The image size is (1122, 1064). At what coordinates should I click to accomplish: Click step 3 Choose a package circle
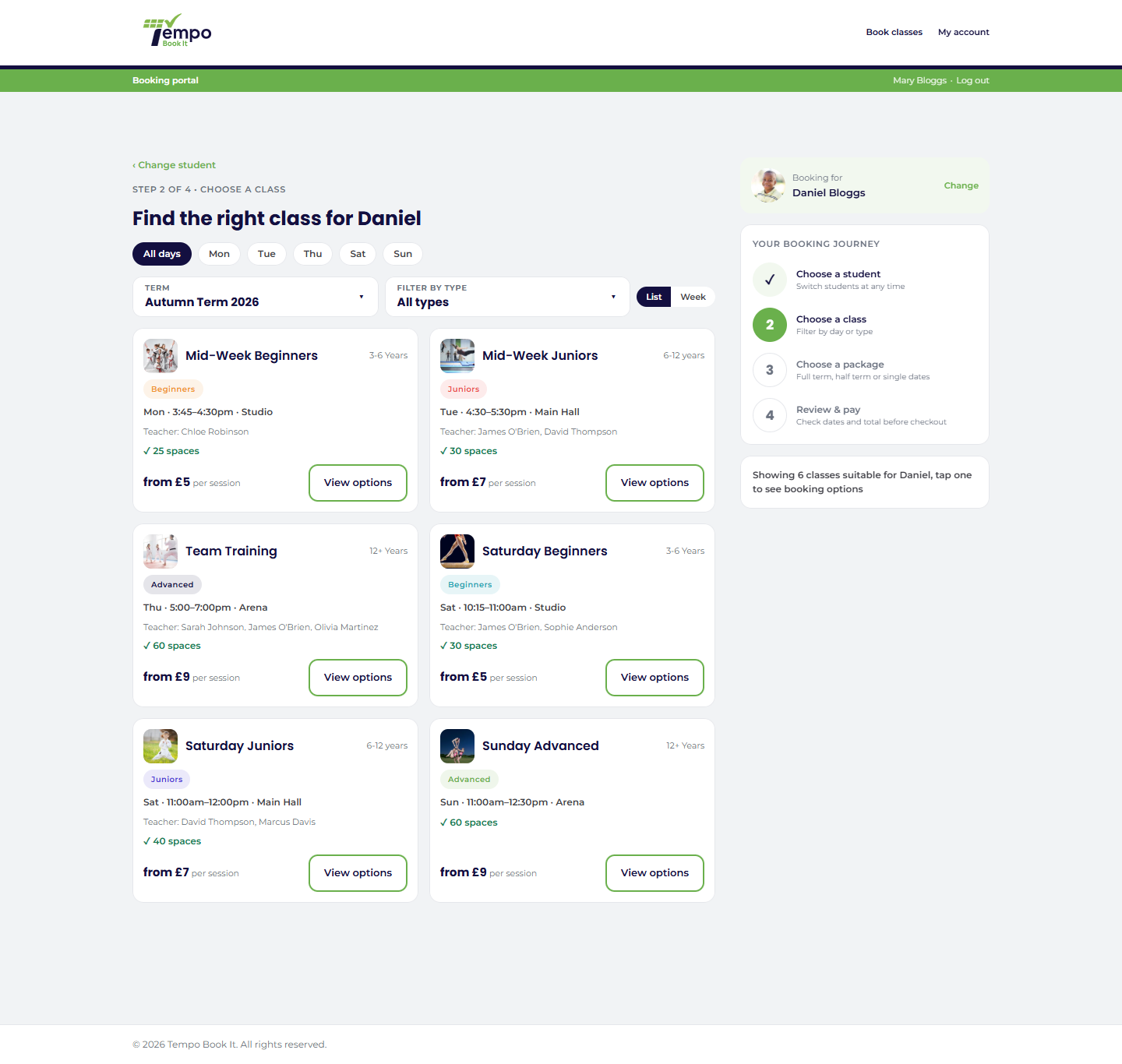click(x=770, y=370)
